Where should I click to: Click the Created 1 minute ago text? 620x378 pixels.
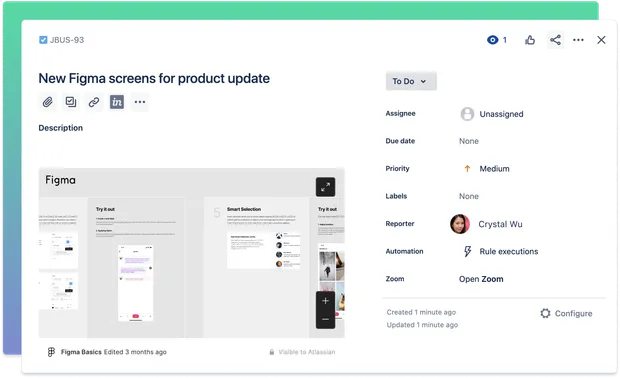point(421,312)
